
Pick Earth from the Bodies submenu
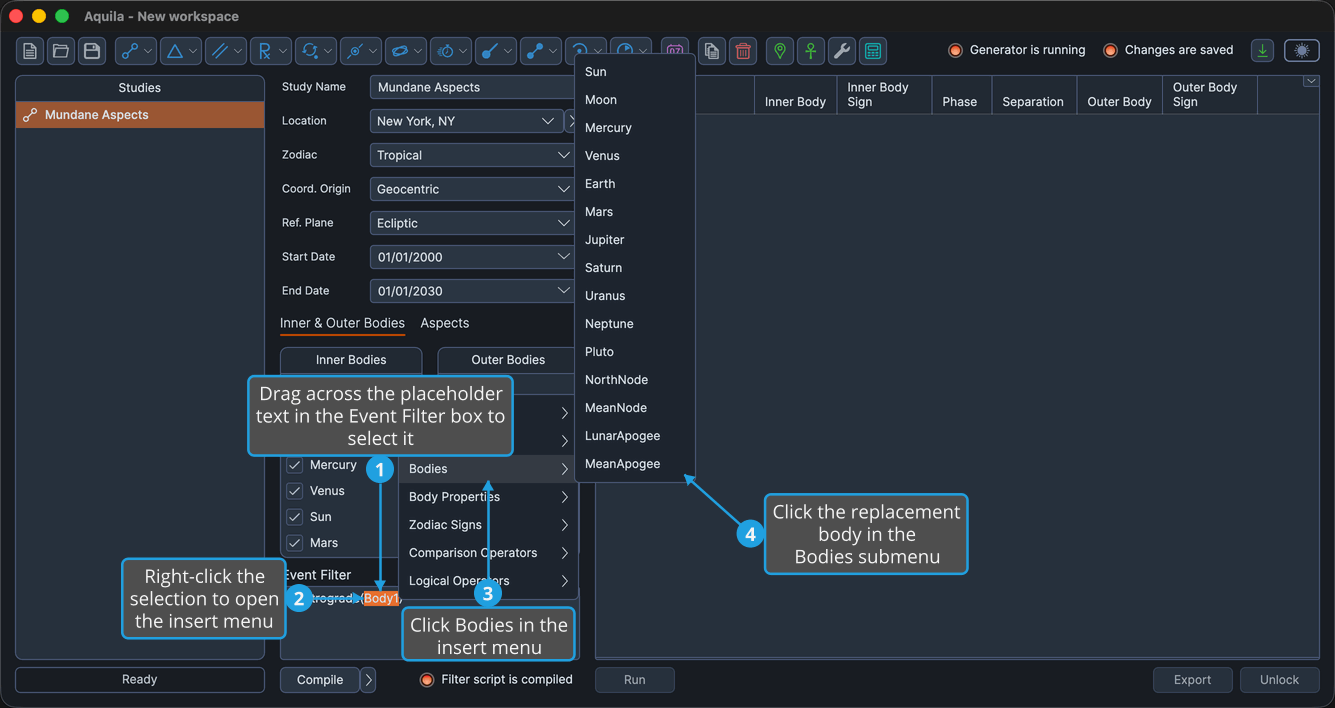635,184
